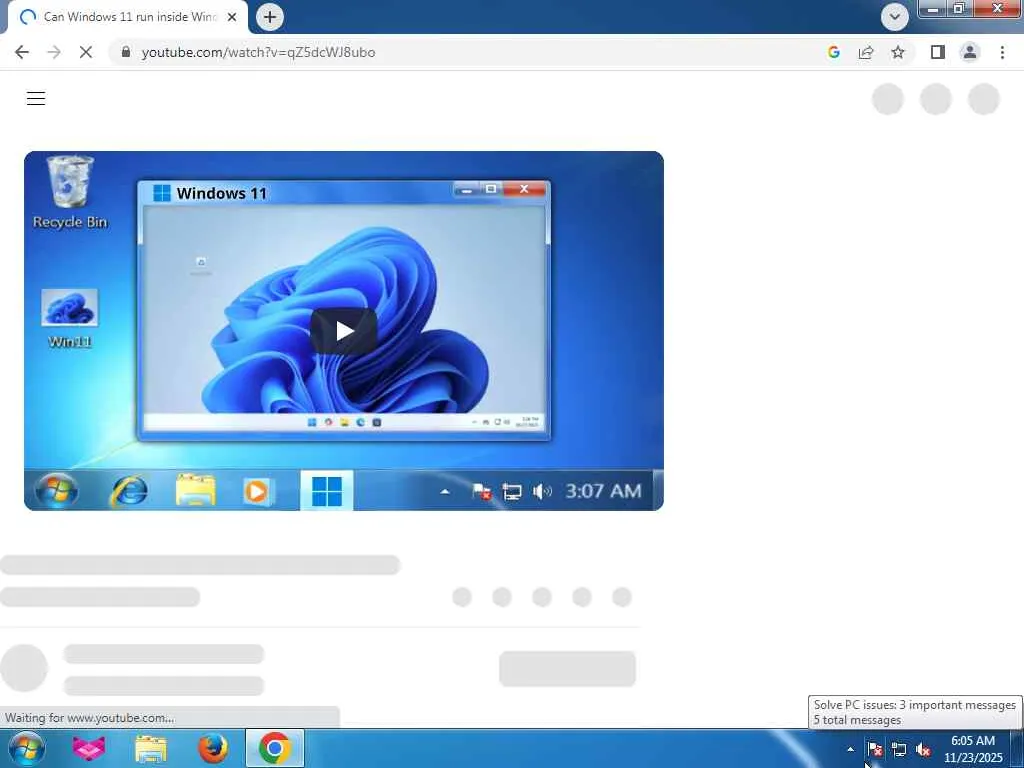1024x768 pixels.
Task: Open the lock site information icon
Action: pyautogui.click(x=126, y=52)
